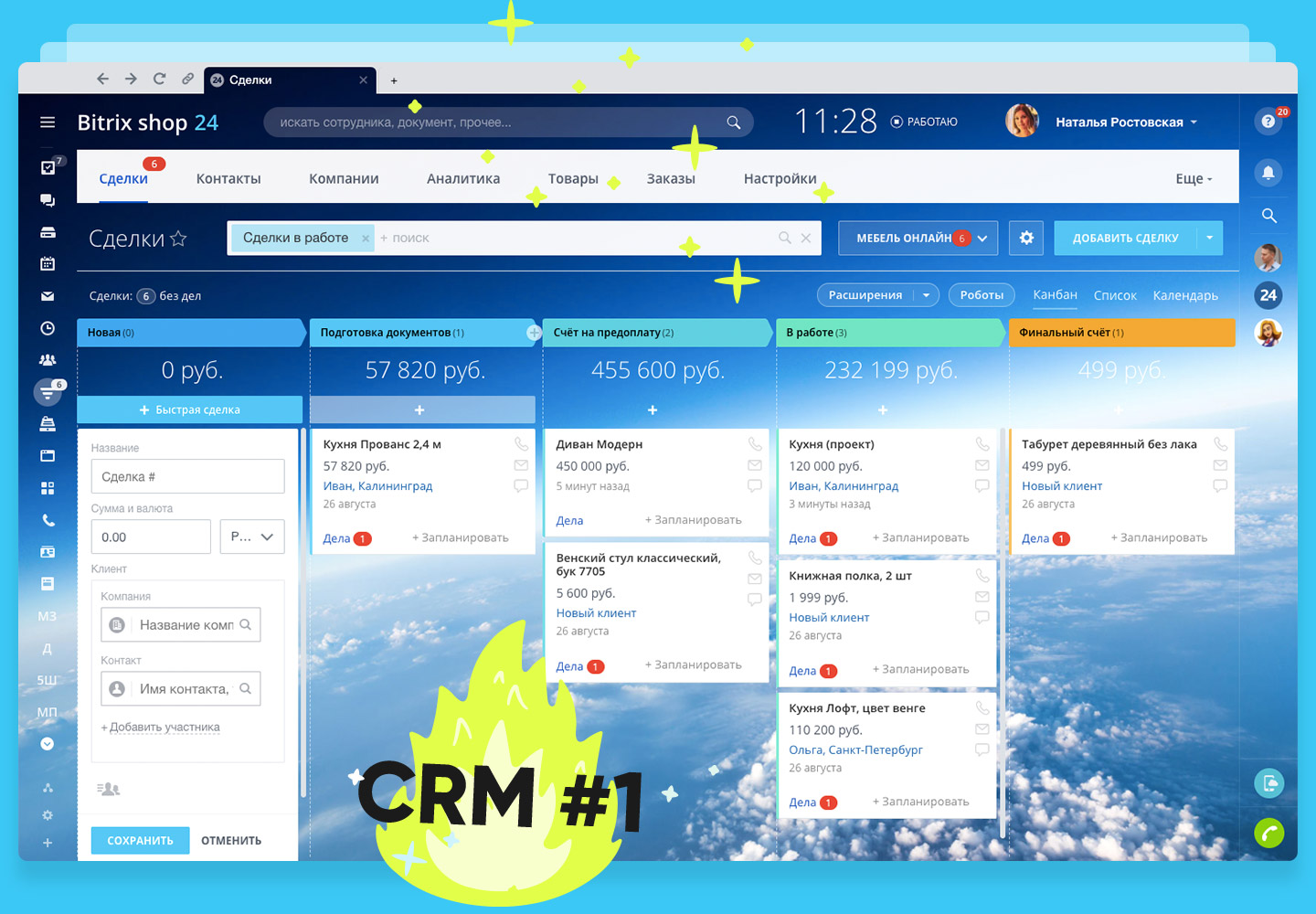This screenshot has height=914, width=1316.
Task: Click the Название deal name field
Action: tap(187, 476)
